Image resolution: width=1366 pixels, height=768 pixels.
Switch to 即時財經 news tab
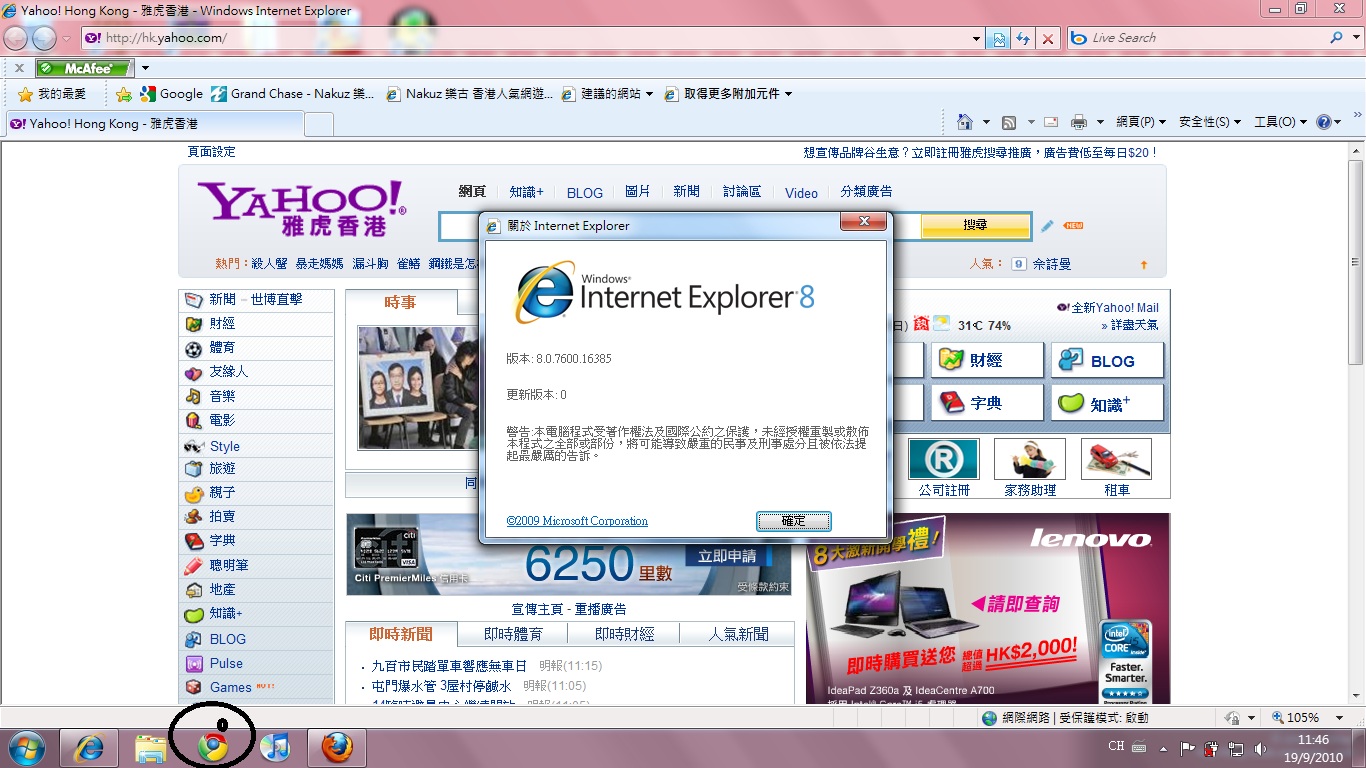pyautogui.click(x=624, y=634)
